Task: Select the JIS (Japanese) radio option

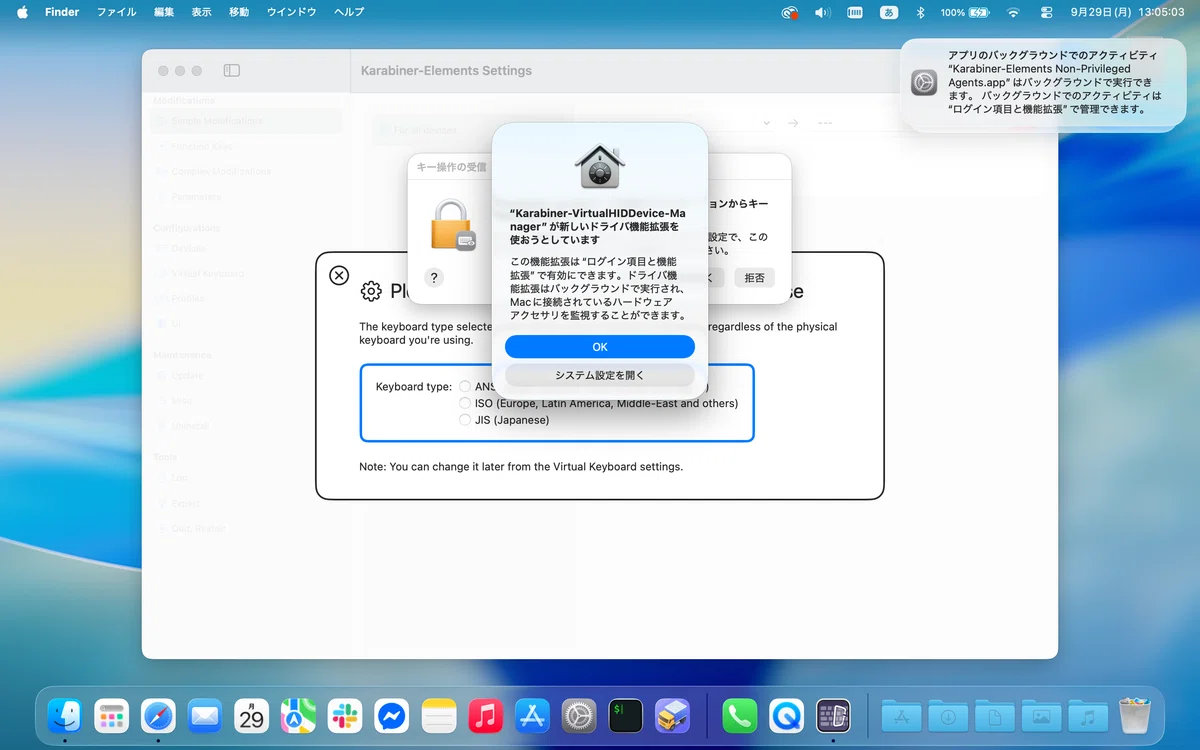Action: coord(465,420)
